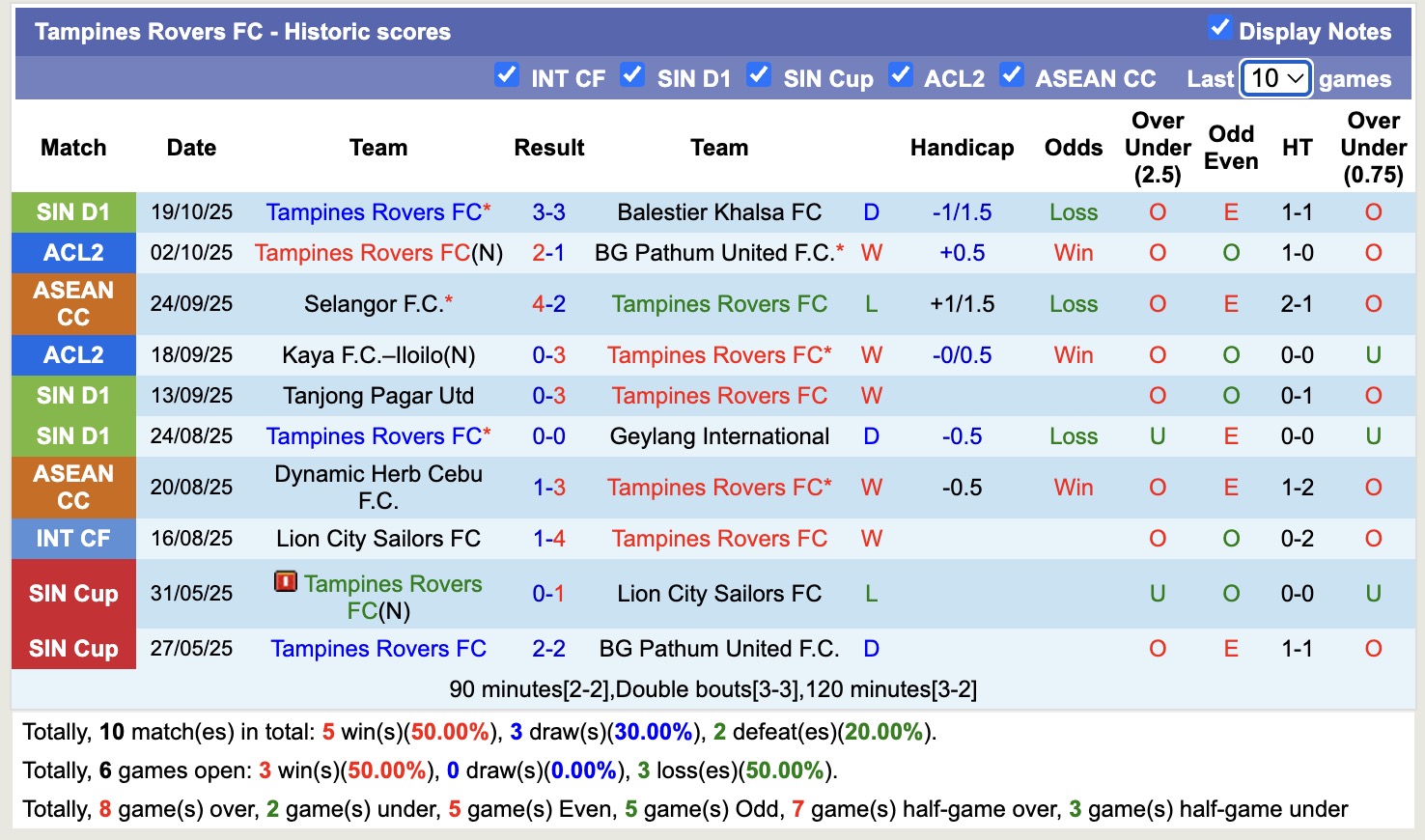Click the 1-4 result against Lion City Sailors

(x=548, y=539)
